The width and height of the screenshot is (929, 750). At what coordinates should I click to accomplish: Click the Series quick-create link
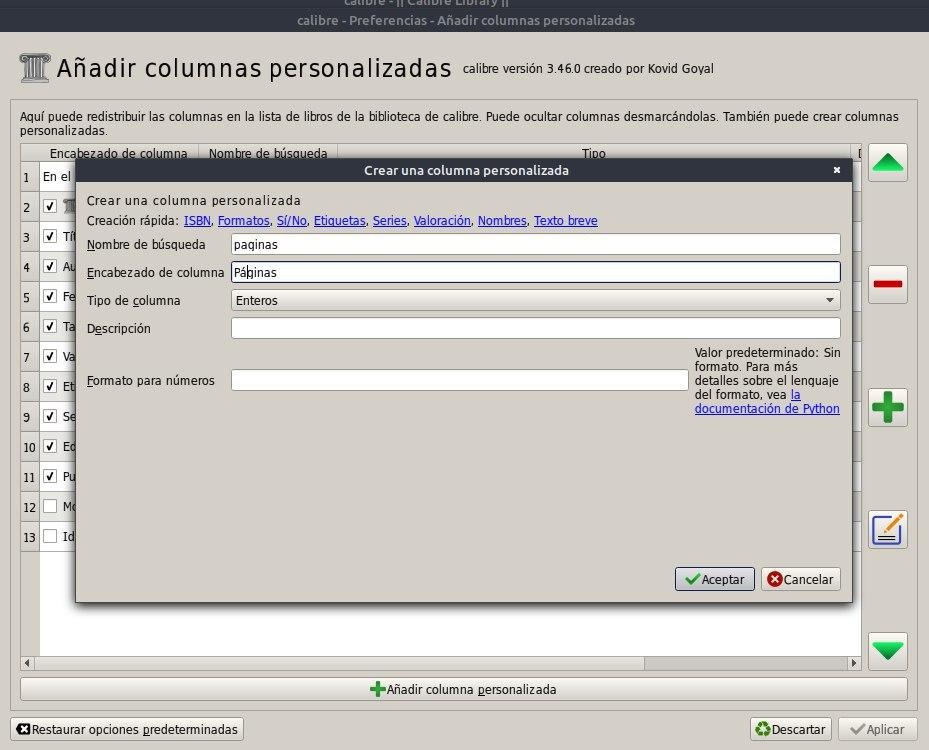[389, 220]
